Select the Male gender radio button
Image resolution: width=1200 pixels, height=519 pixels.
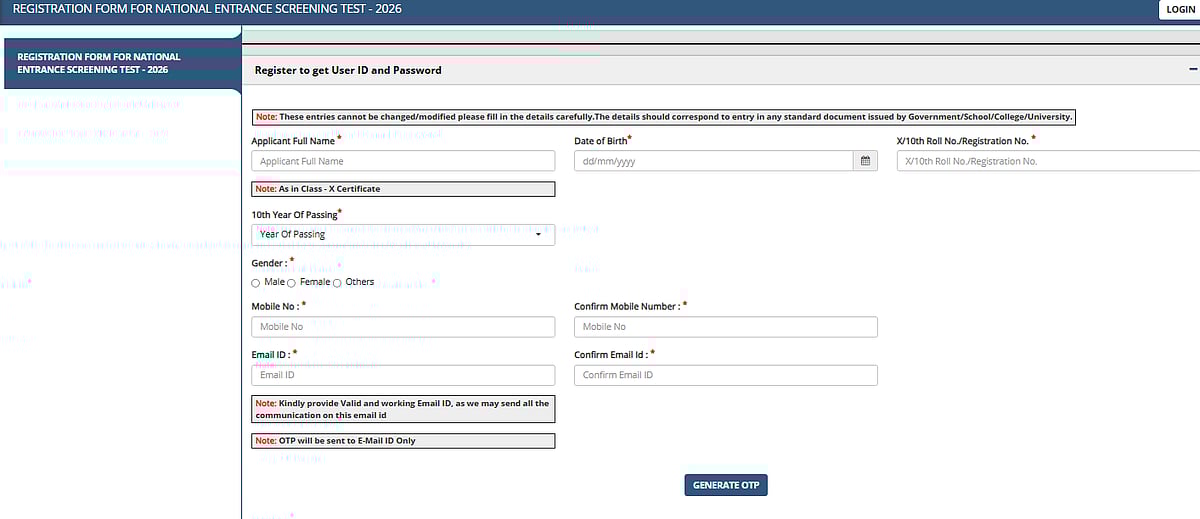pos(256,283)
